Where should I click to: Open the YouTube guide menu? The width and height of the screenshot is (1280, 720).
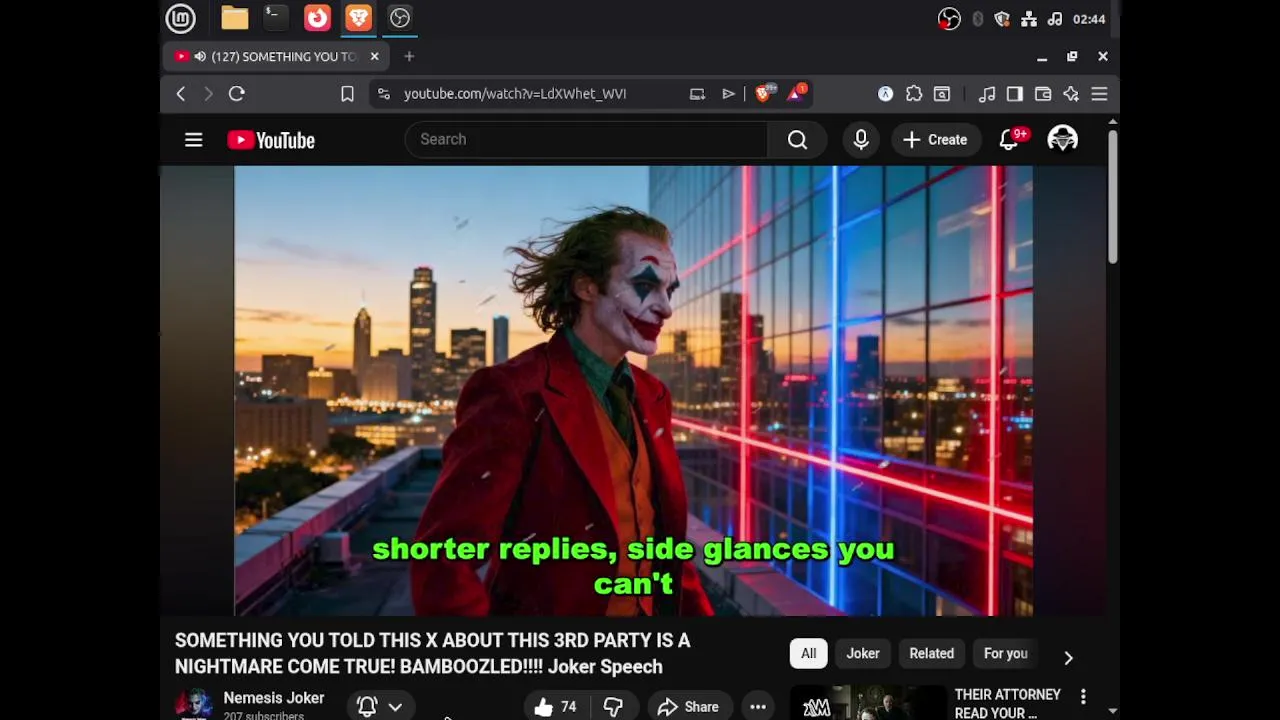click(x=194, y=140)
